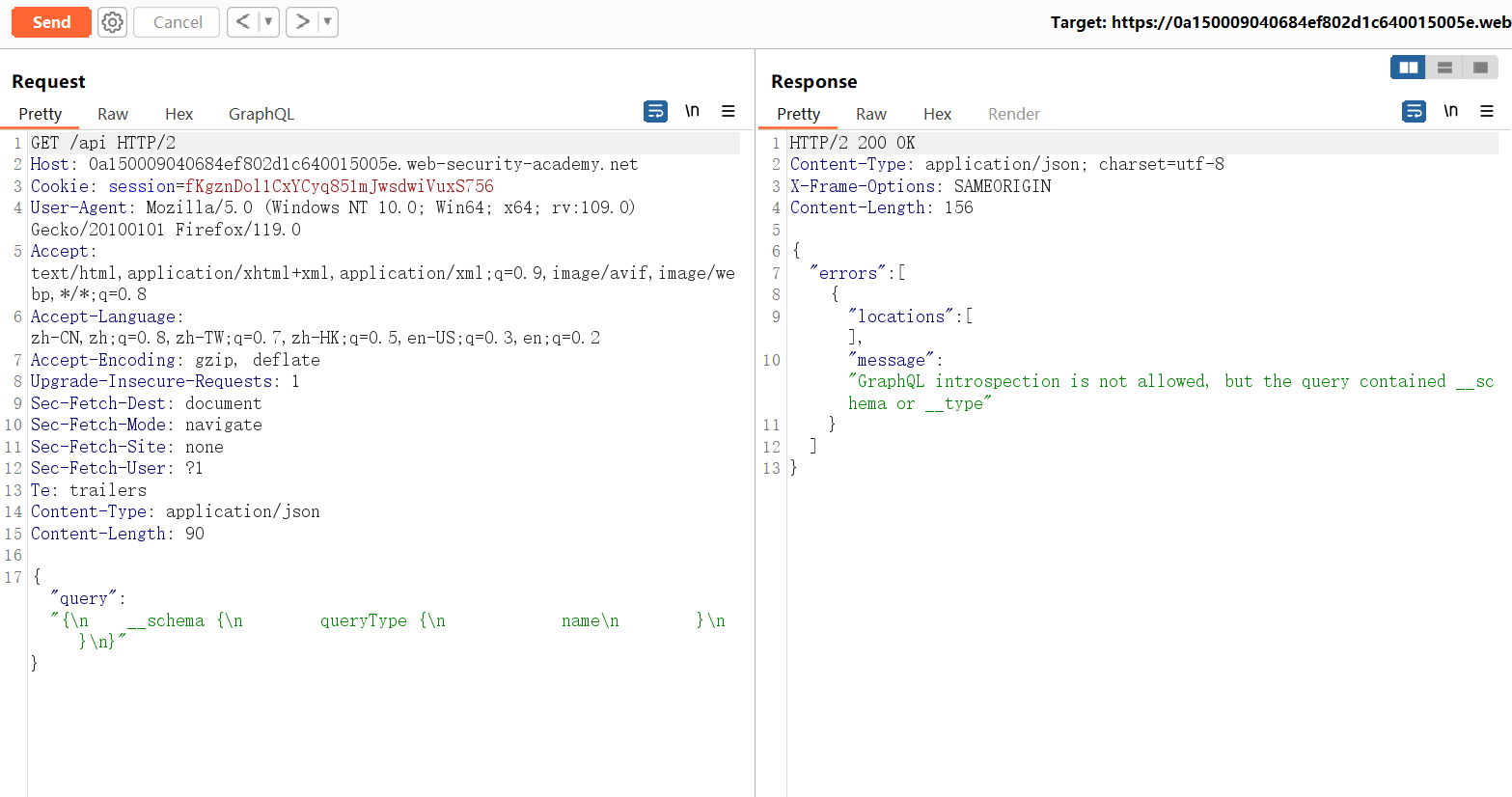This screenshot has height=797, width=1512.
Task: Switch to top-bottom stacked layout
Action: [x=1444, y=68]
